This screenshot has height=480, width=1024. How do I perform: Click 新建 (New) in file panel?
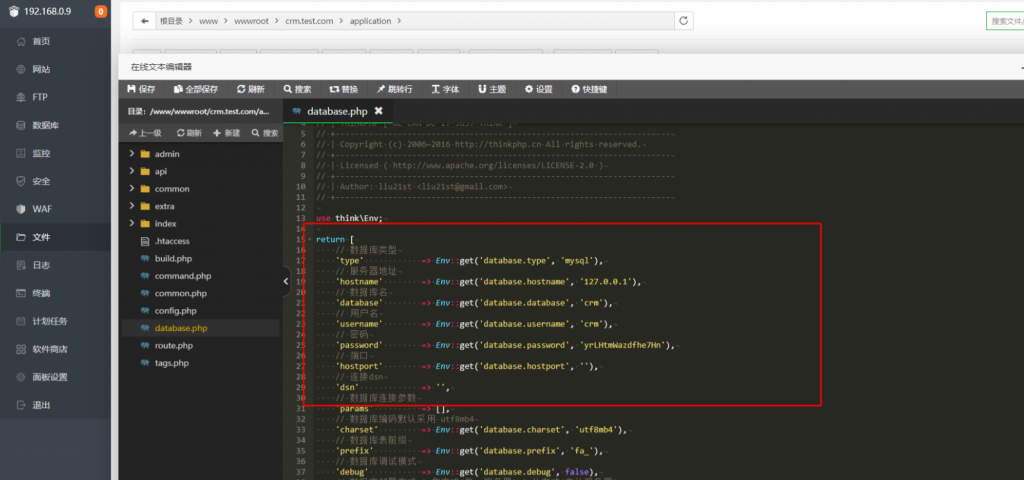coord(226,133)
